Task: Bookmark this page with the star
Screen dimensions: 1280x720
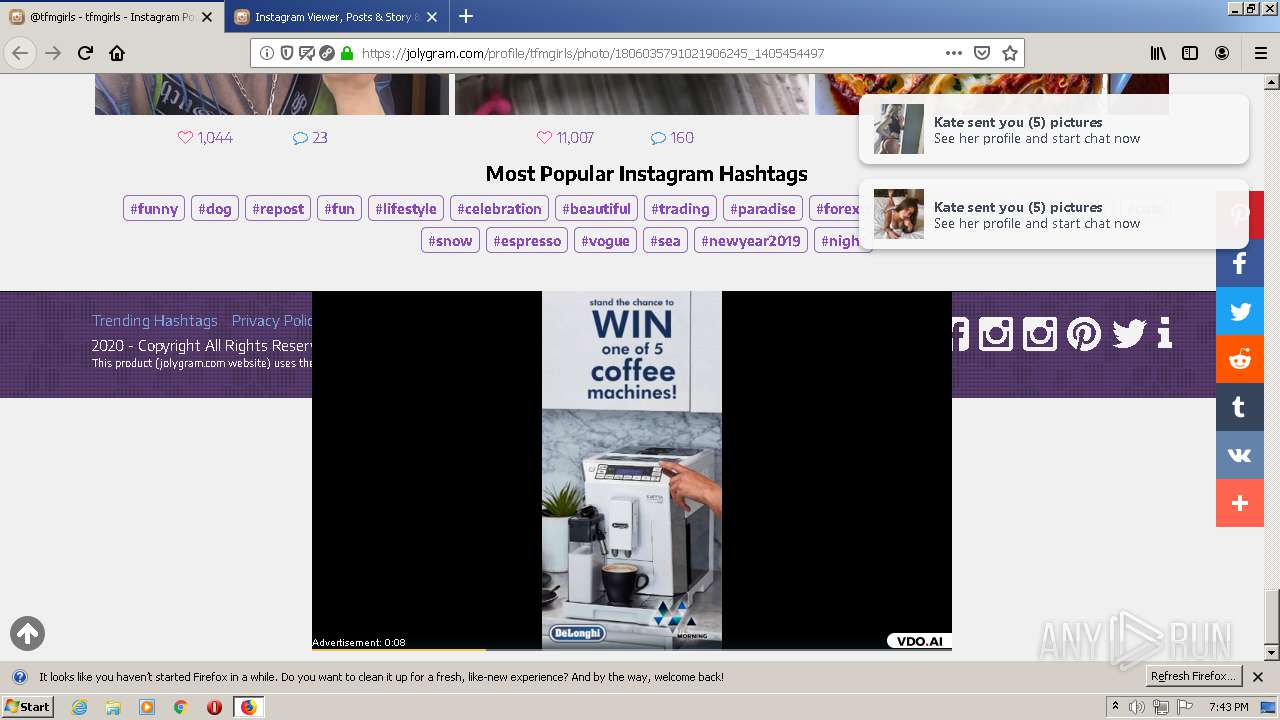Action: [x=1010, y=53]
